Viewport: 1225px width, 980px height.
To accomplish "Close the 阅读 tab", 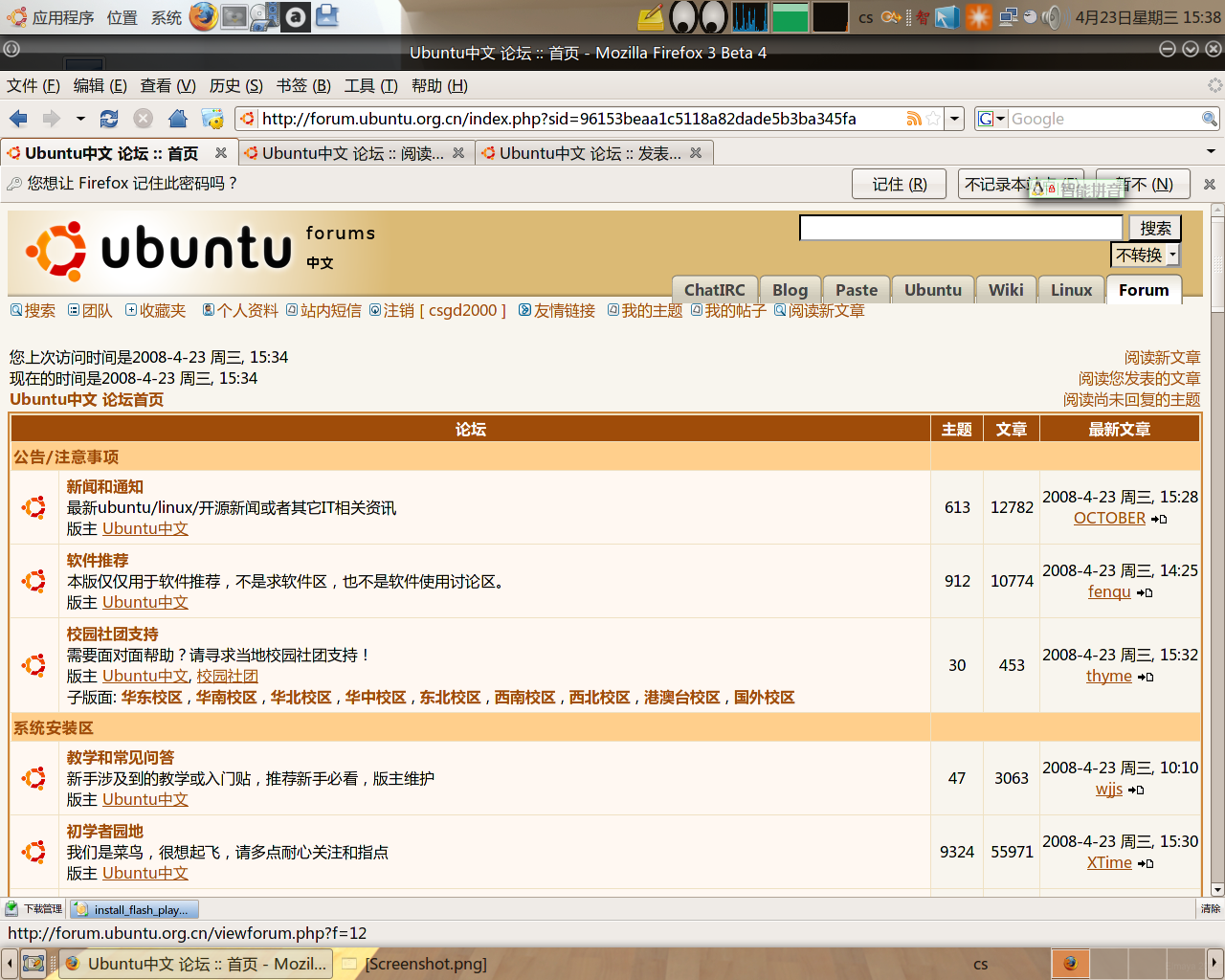I will [x=458, y=153].
